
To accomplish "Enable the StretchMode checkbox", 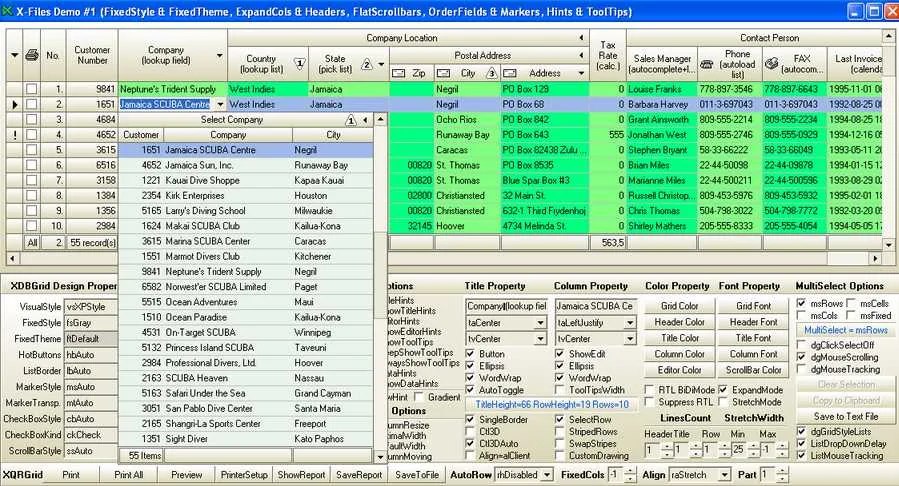I will (724, 402).
